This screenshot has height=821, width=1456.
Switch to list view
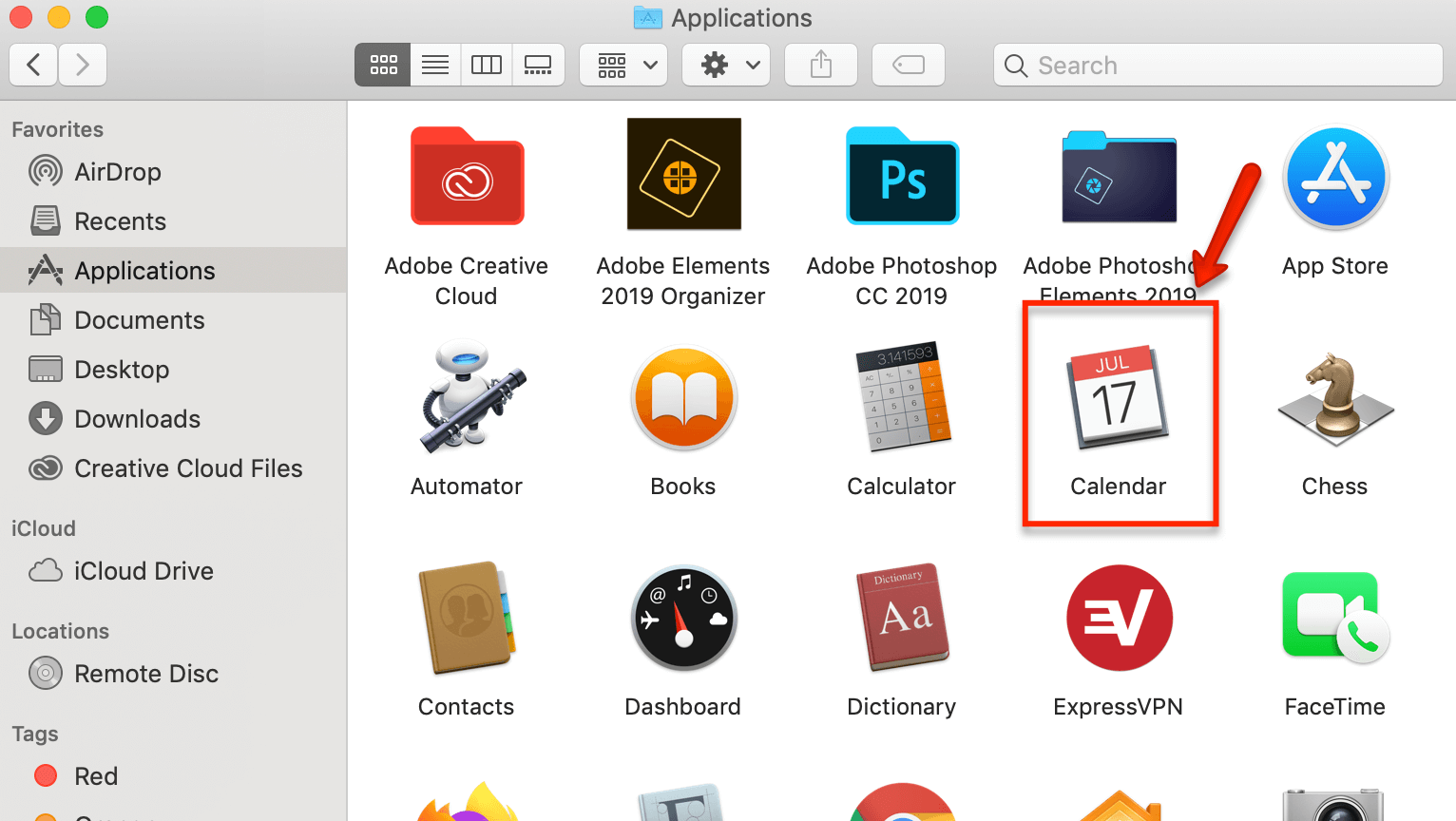pos(435,65)
